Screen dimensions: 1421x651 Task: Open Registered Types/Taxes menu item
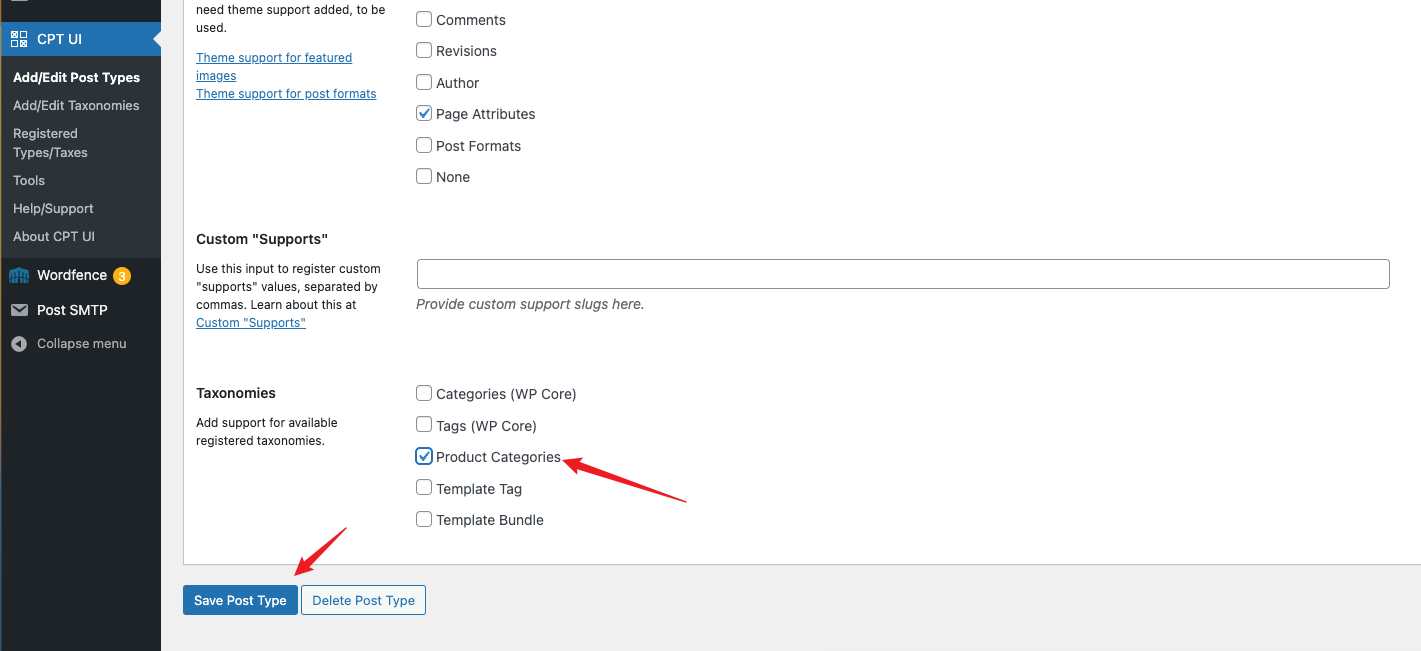click(50, 143)
